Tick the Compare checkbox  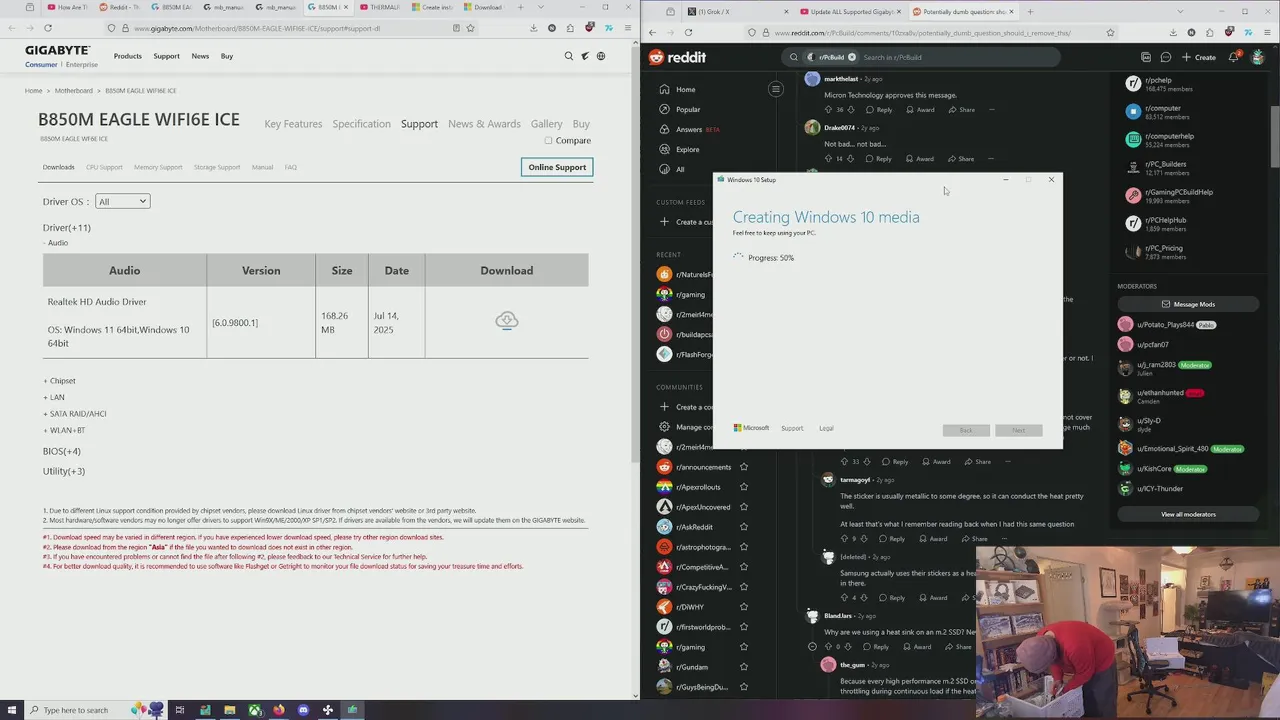pyautogui.click(x=548, y=140)
